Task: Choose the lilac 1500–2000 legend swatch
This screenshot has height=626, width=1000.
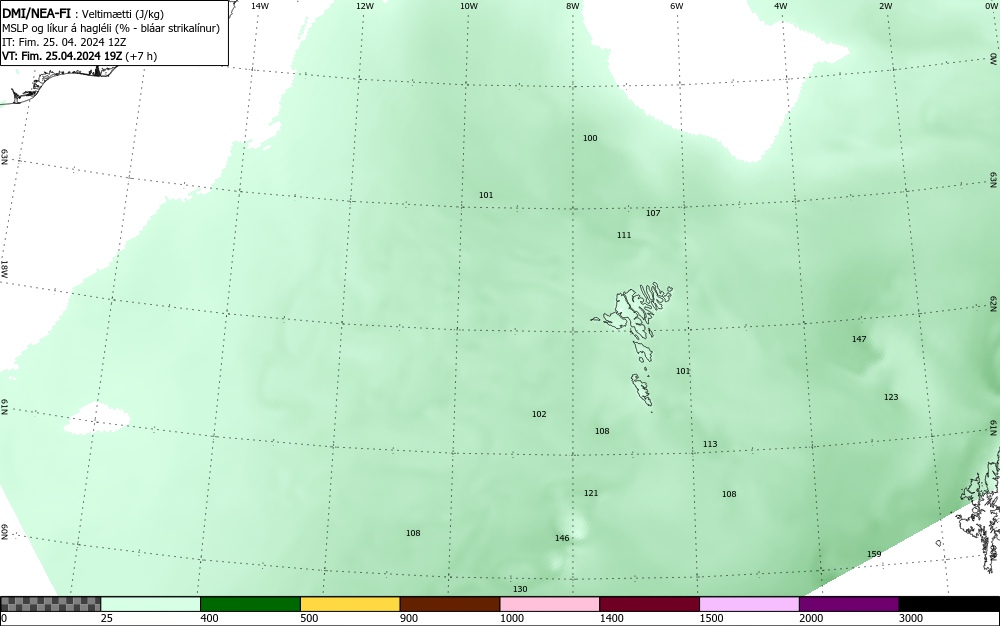Action: [749, 604]
